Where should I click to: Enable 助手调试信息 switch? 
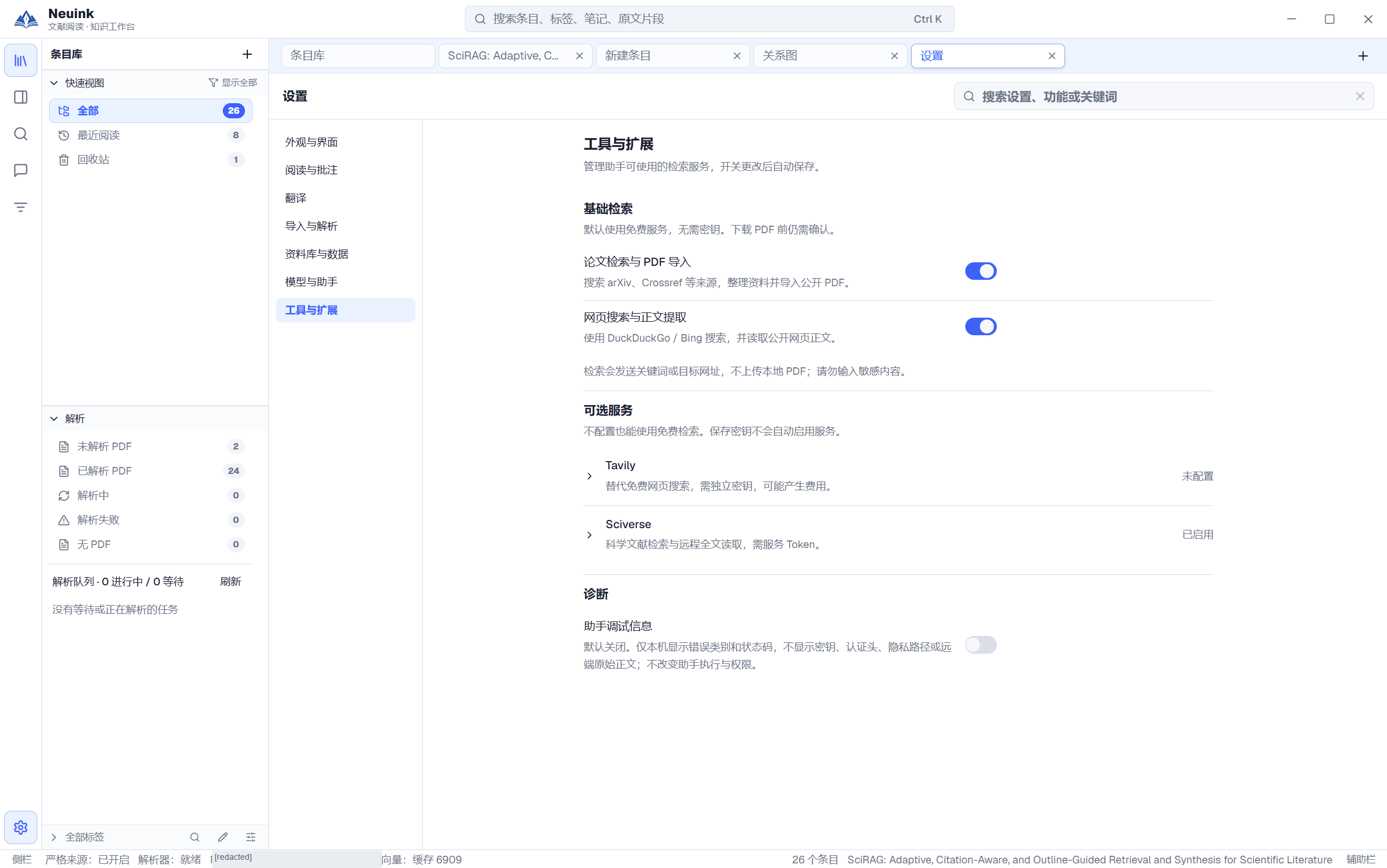coord(980,645)
